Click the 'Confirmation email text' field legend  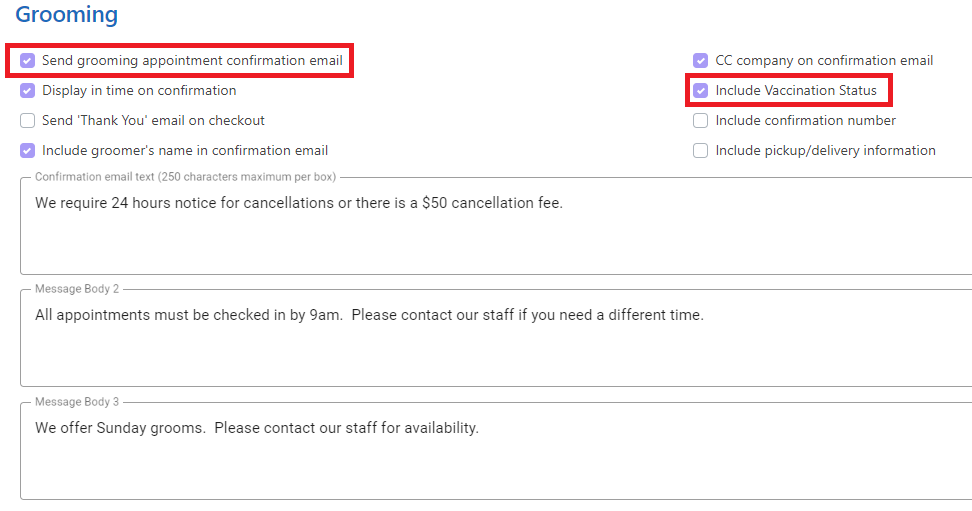point(185,177)
